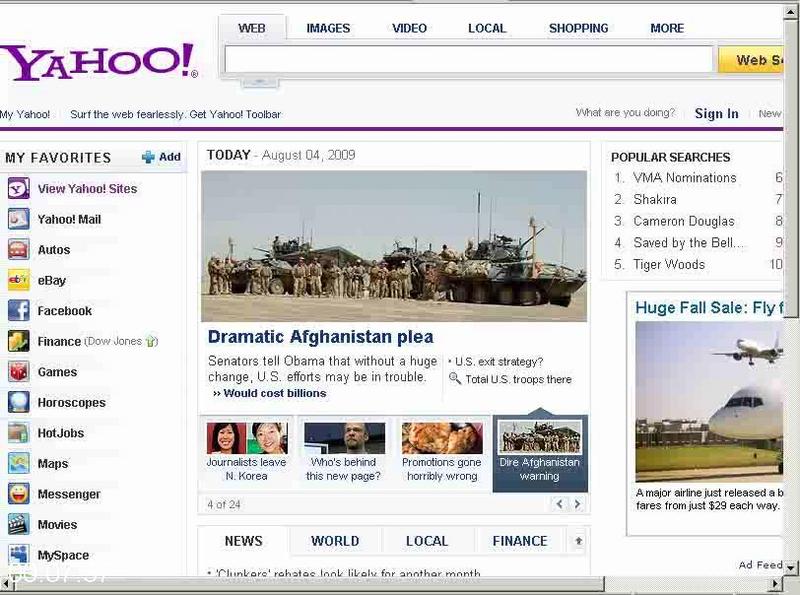
Task: Click the Would cost billions link
Action: pos(274,393)
